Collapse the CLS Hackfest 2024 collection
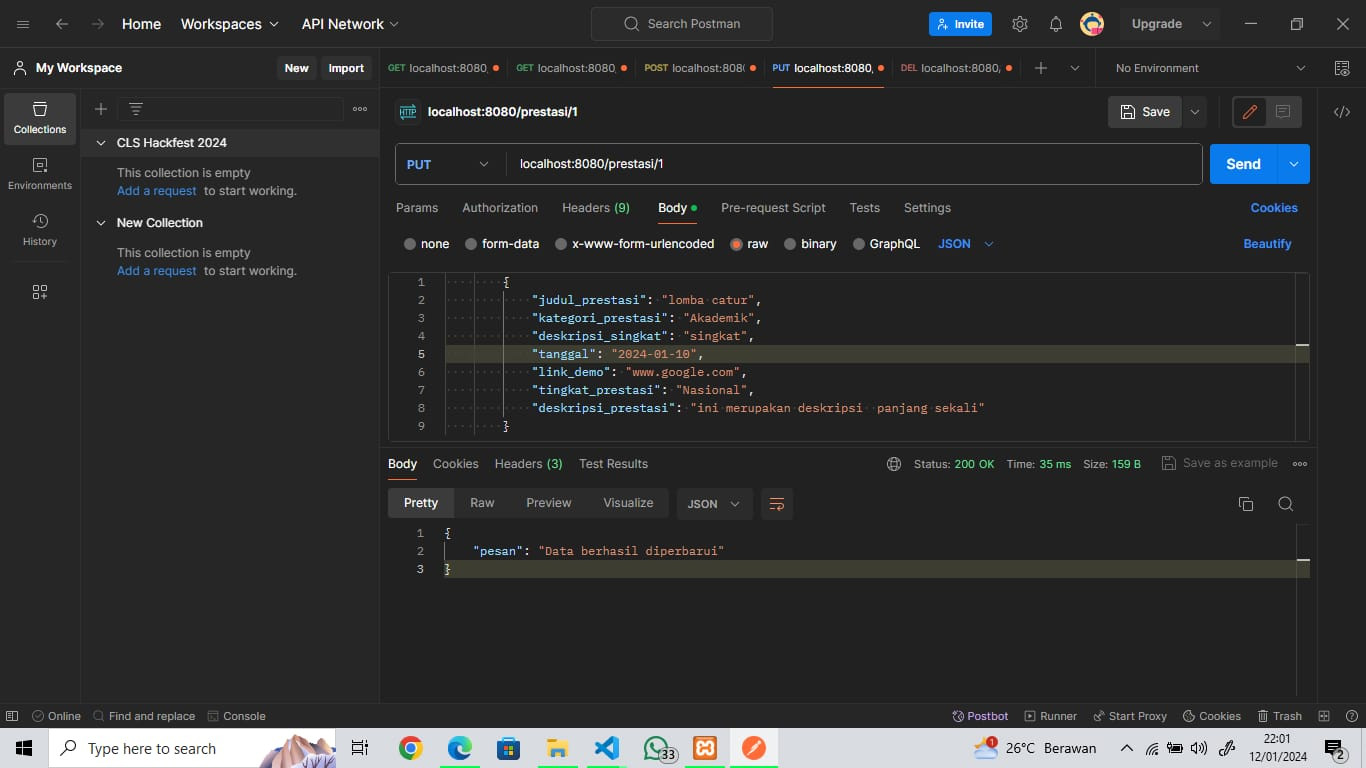Viewport: 1366px width, 768px height. 100,143
